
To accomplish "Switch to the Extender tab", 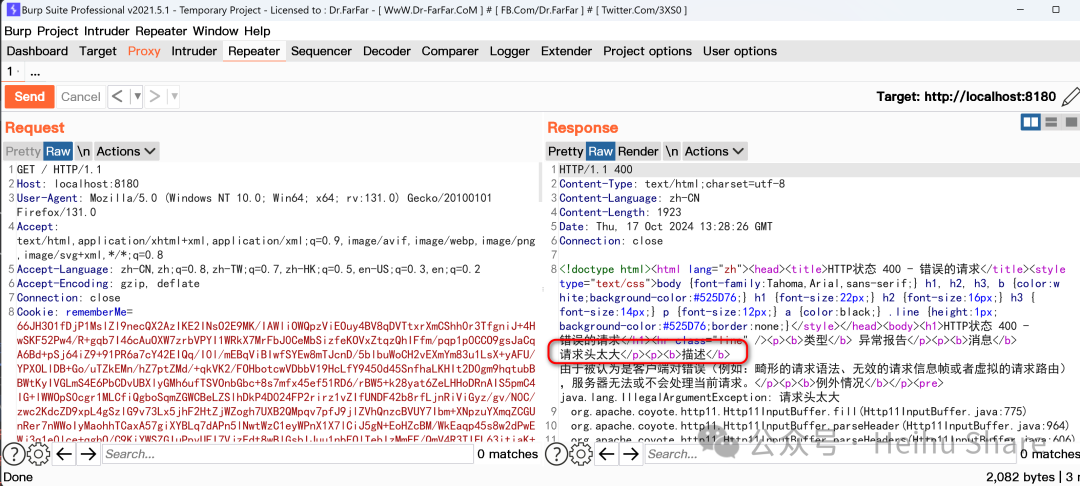I will 566,51.
